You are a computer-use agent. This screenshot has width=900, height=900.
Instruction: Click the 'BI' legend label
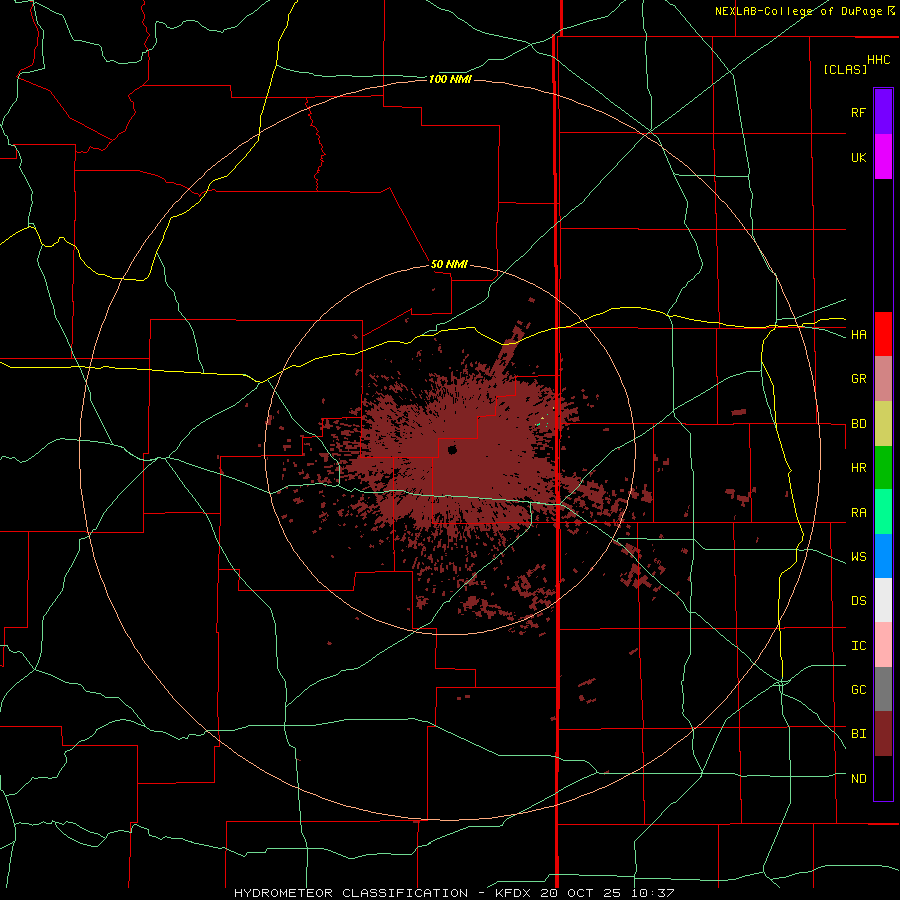click(858, 734)
